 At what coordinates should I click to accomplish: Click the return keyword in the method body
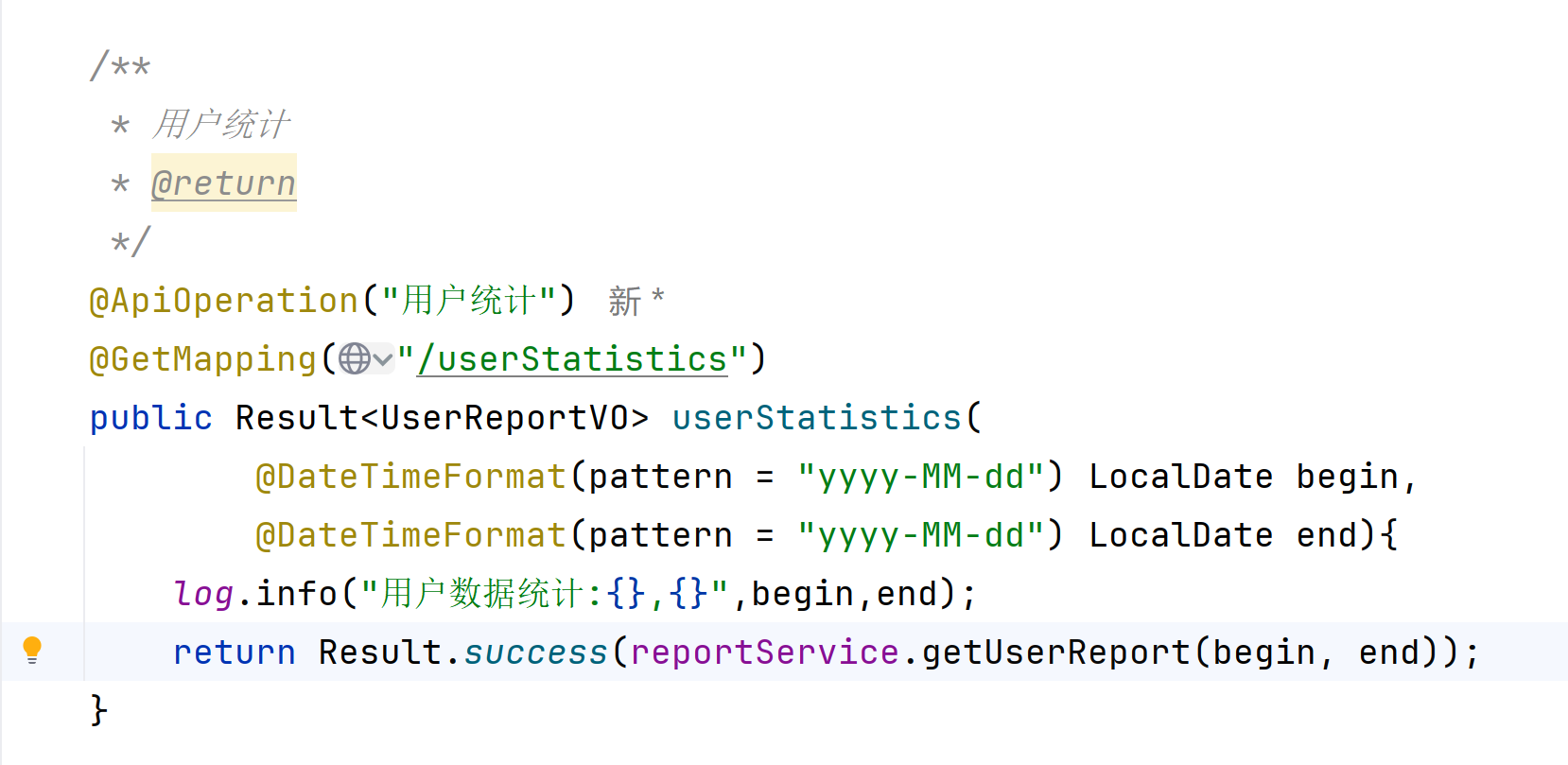coord(235,652)
